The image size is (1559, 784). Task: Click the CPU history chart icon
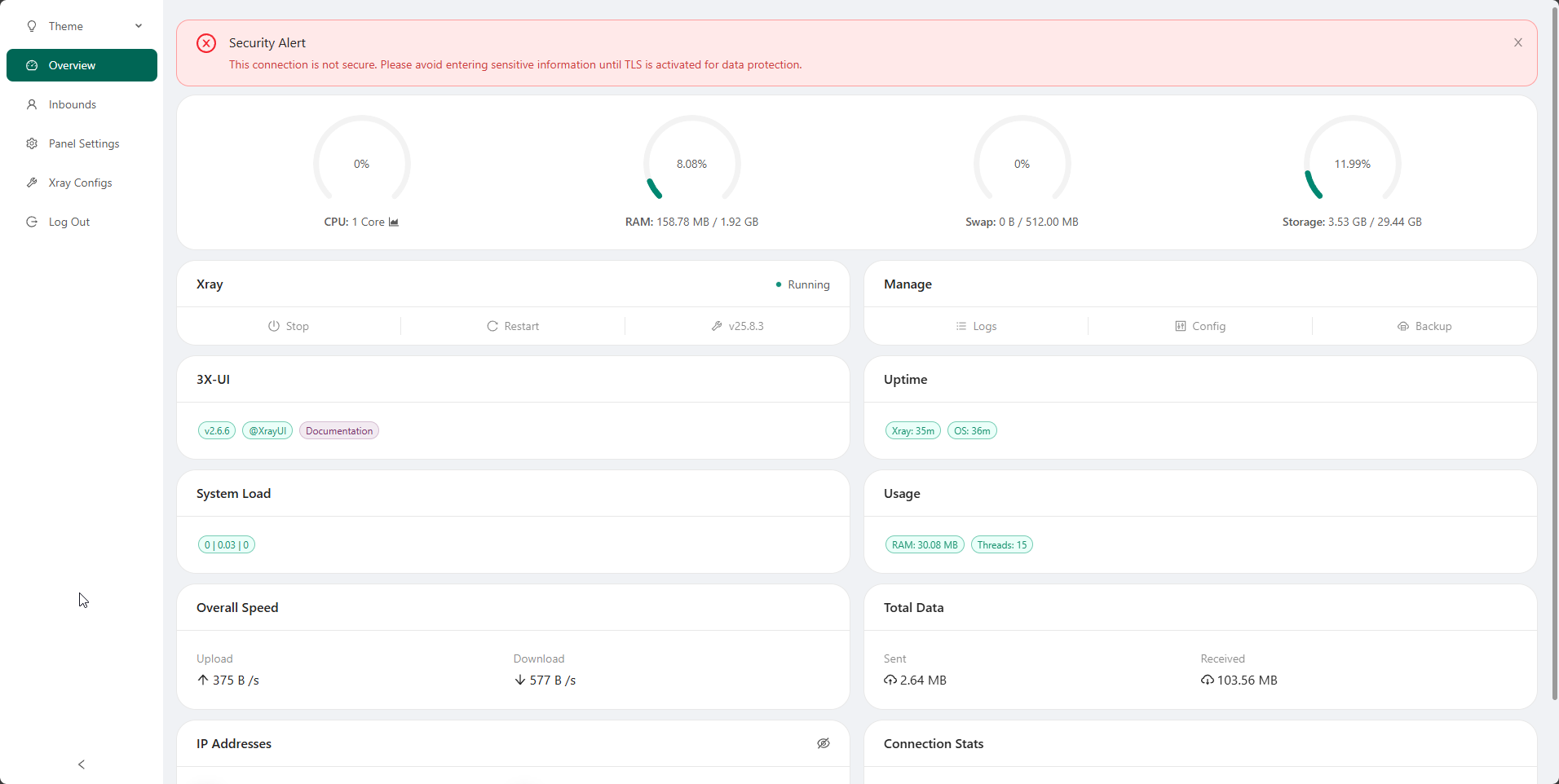tap(394, 222)
